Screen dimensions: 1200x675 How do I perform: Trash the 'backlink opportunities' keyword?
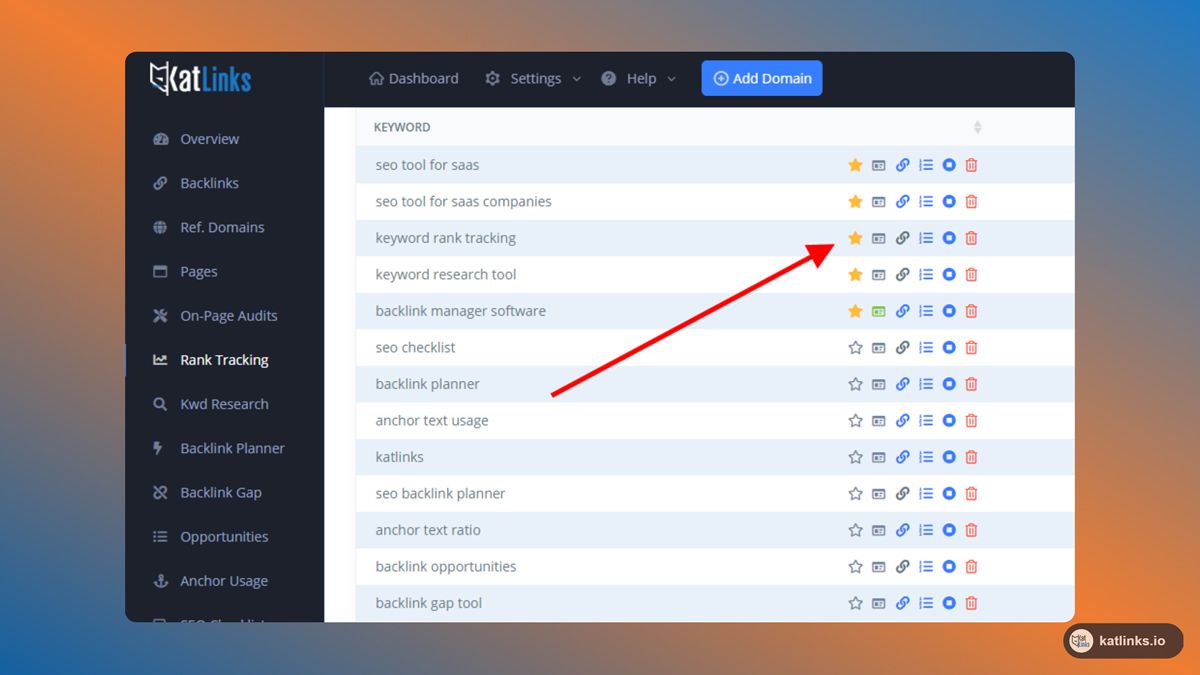click(x=971, y=566)
